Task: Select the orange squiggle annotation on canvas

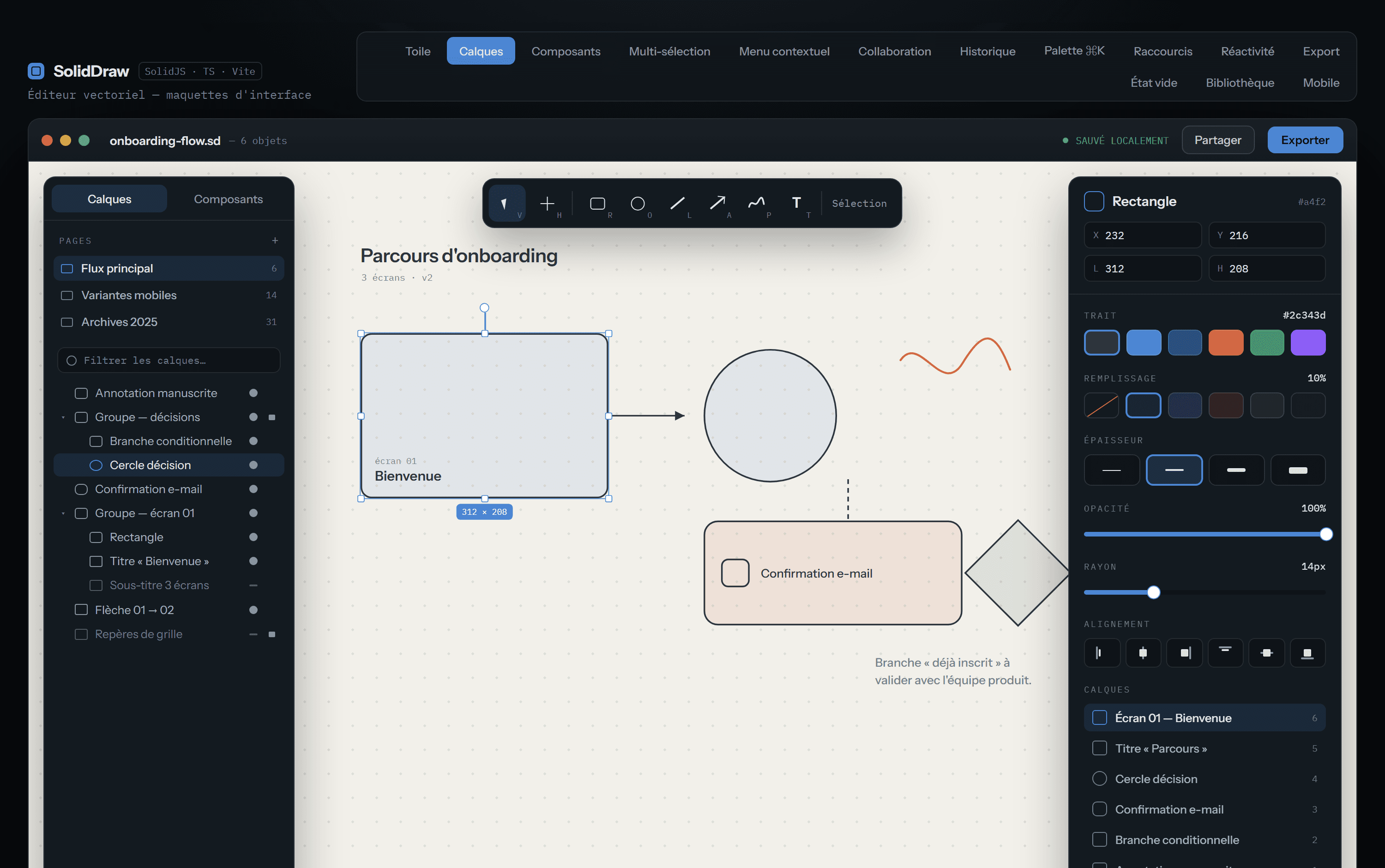Action: coord(955,356)
